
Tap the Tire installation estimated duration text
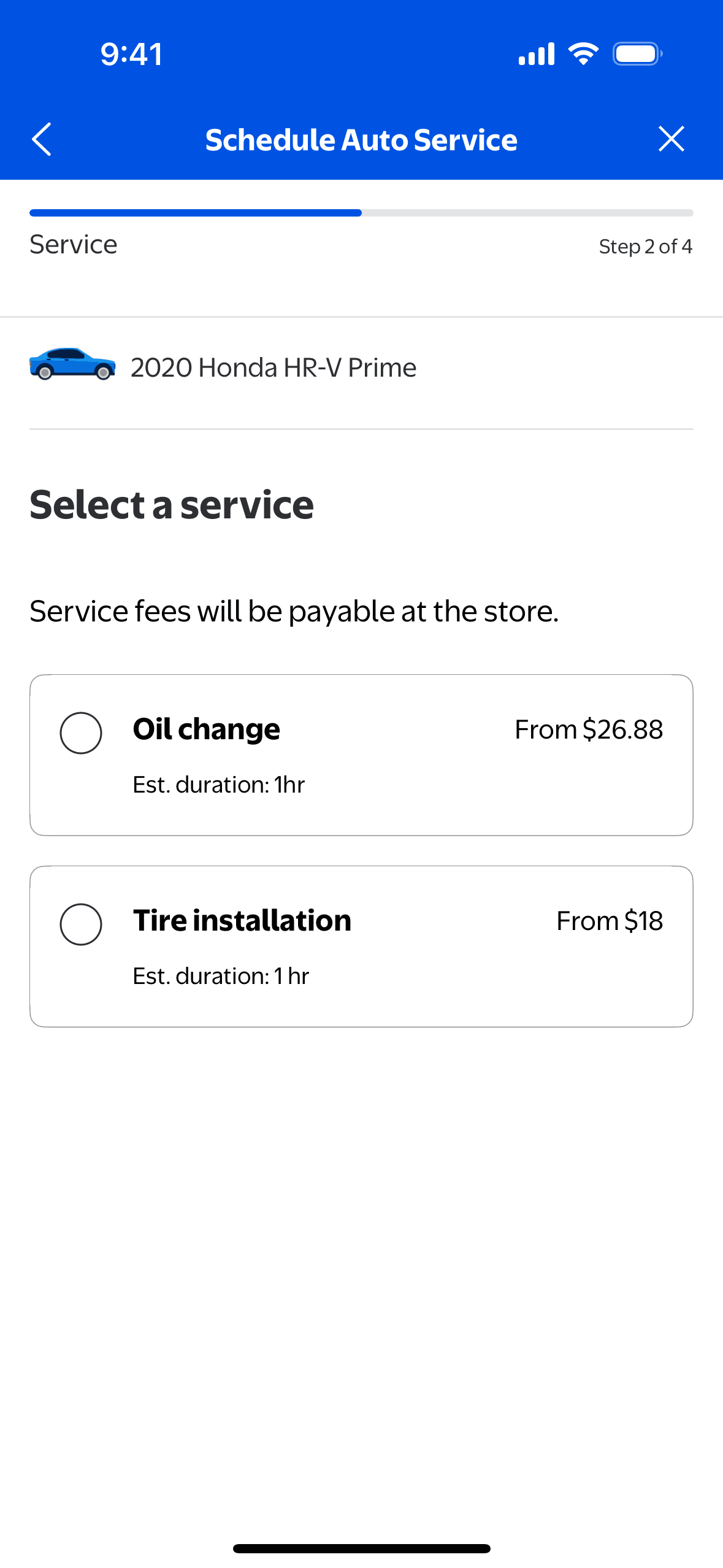(x=221, y=976)
